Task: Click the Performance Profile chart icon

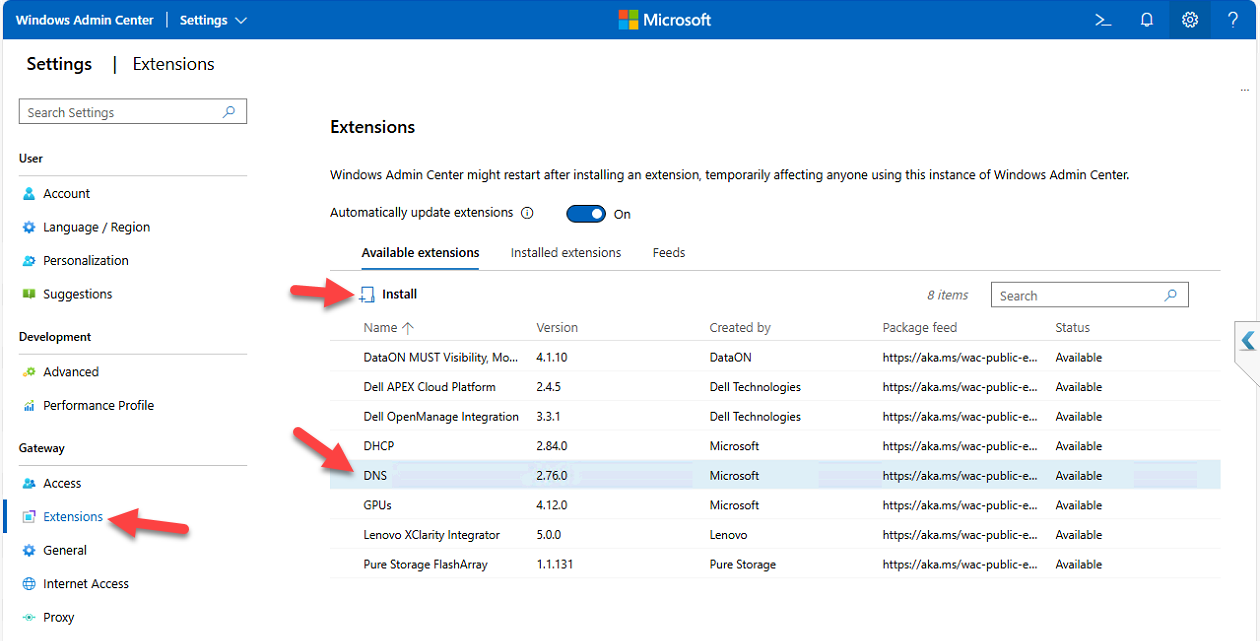Action: (29, 406)
